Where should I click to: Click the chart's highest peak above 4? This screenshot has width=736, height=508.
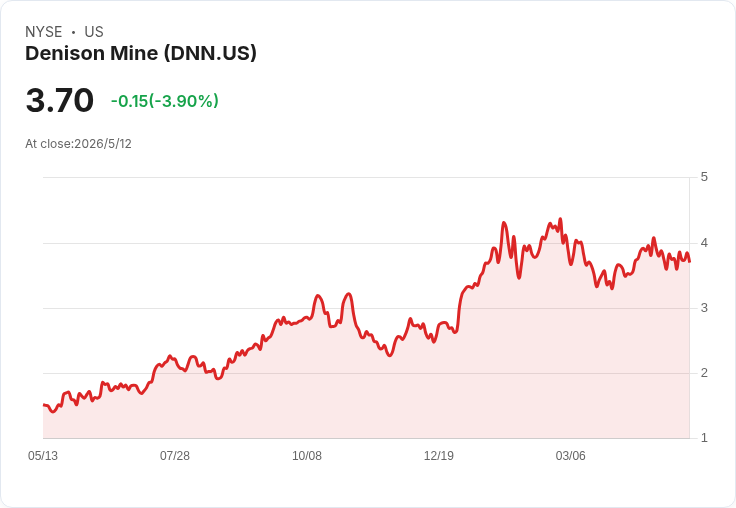click(560, 219)
